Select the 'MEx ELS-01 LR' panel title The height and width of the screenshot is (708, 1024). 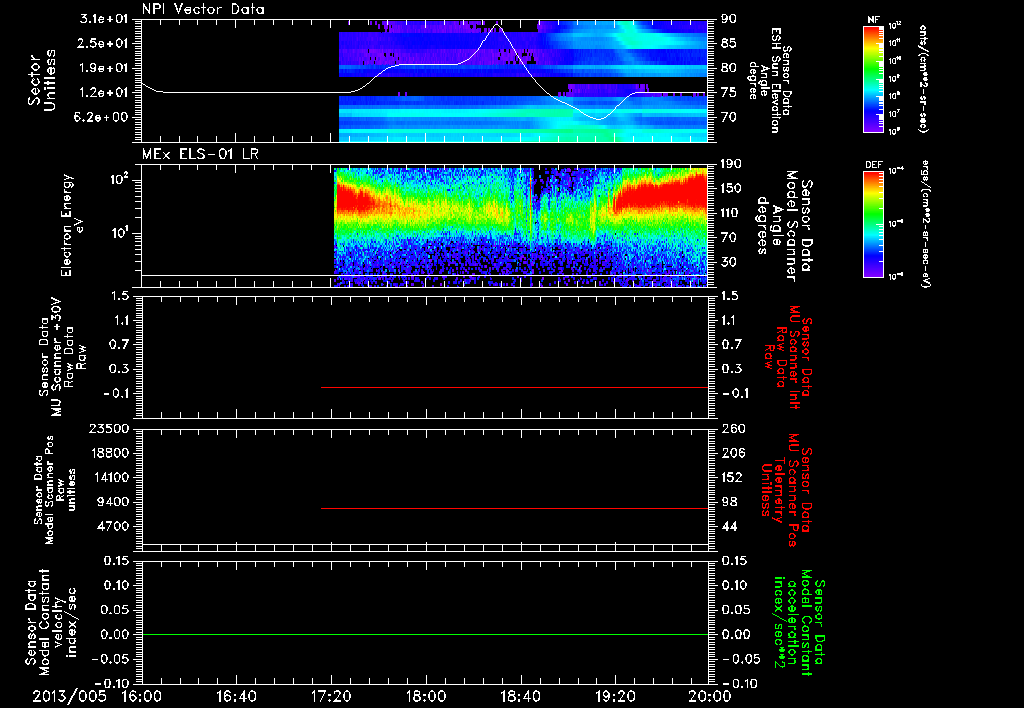click(x=198, y=155)
